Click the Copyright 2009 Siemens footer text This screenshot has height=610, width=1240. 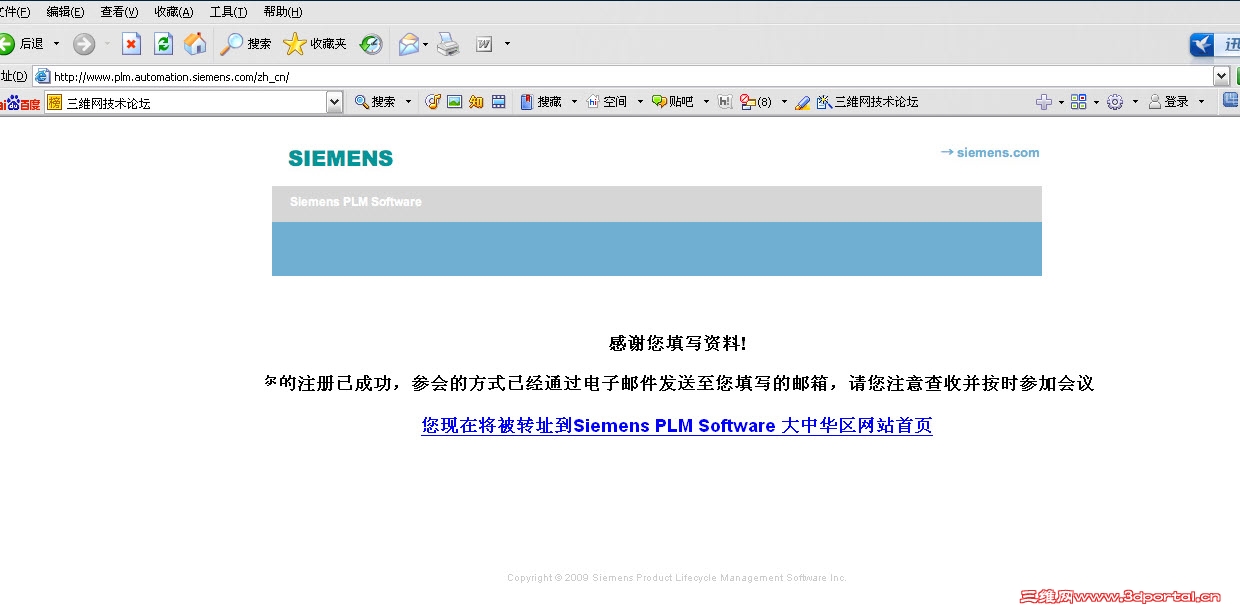677,578
